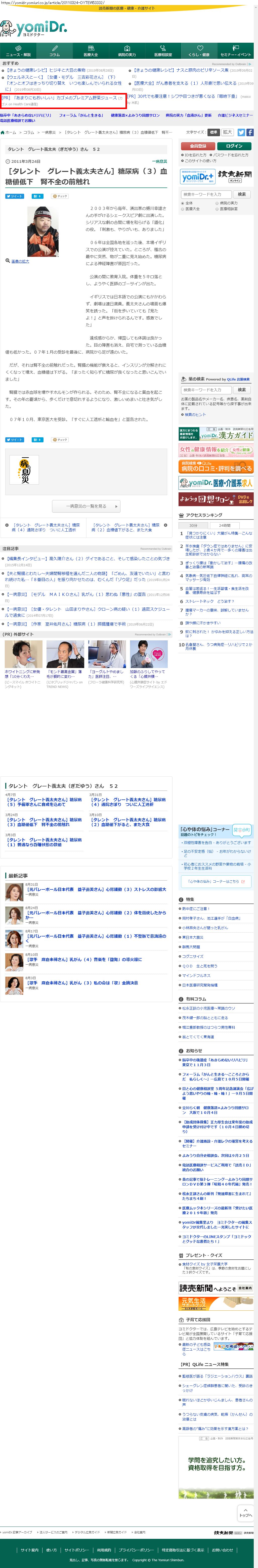This screenshot has width=258, height=1568.
Task: Switch ranking to 30分 tab
Action: pyautogui.click(x=194, y=525)
